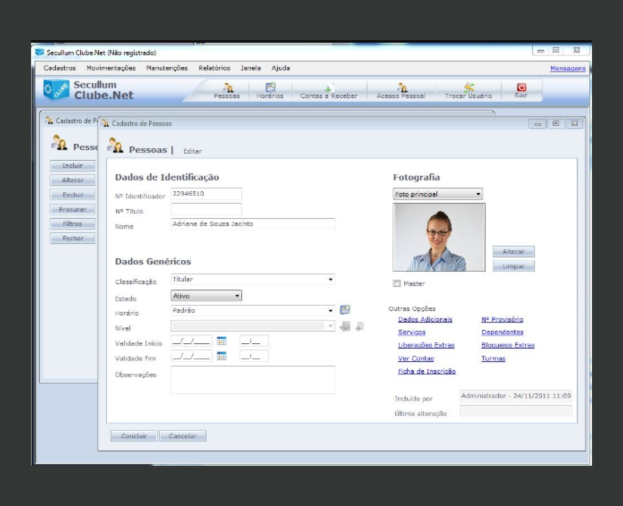Click the Validade Início time field
Image resolution: width=623 pixels, height=506 pixels.
[254, 341]
